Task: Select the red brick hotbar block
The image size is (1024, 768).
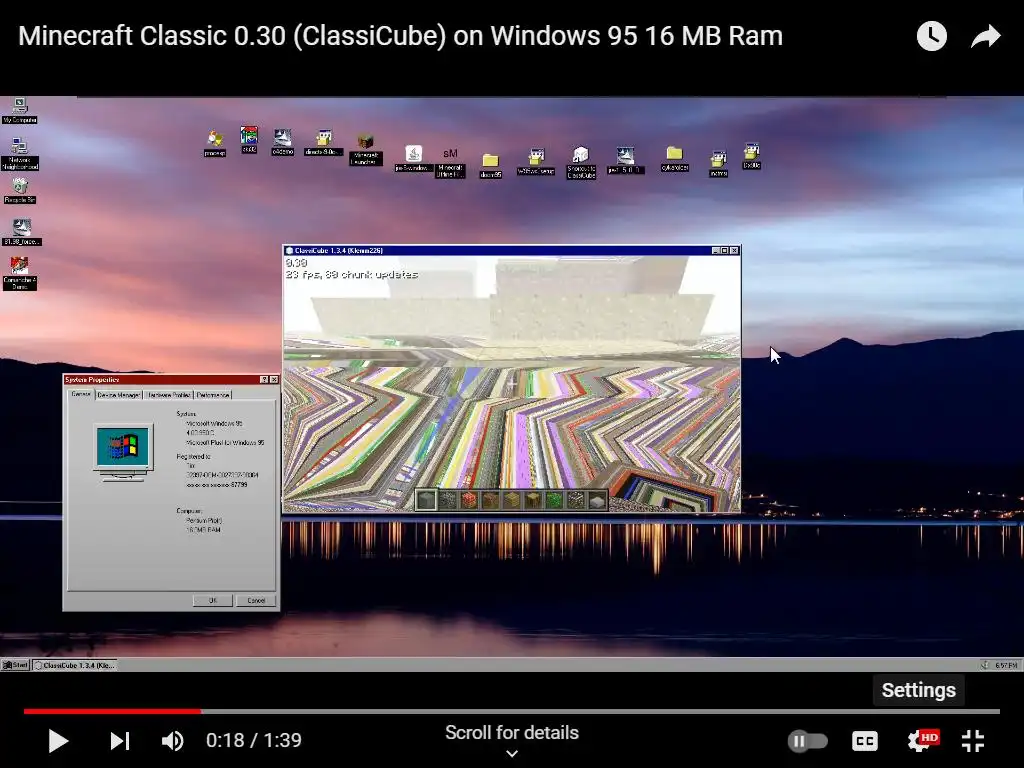Action: click(x=469, y=500)
